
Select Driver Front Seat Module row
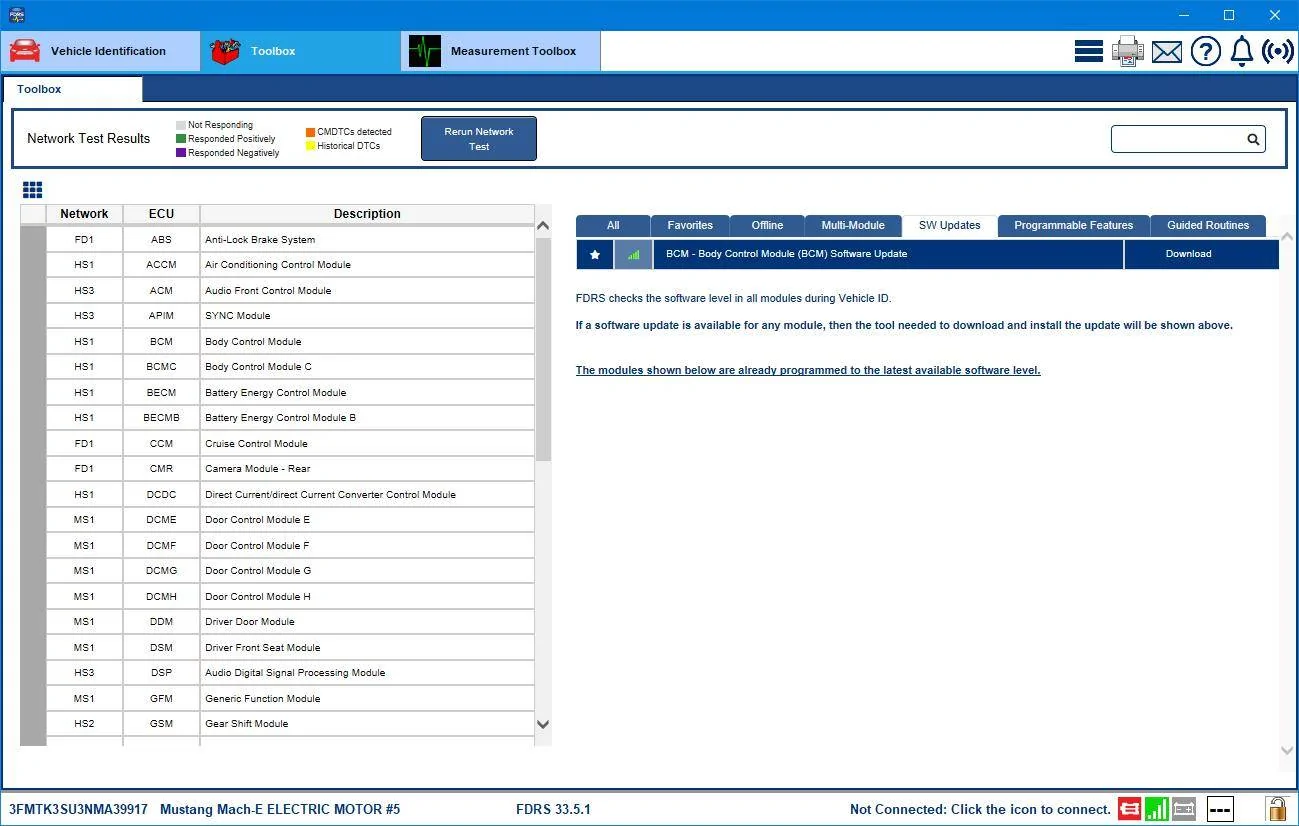290,648
